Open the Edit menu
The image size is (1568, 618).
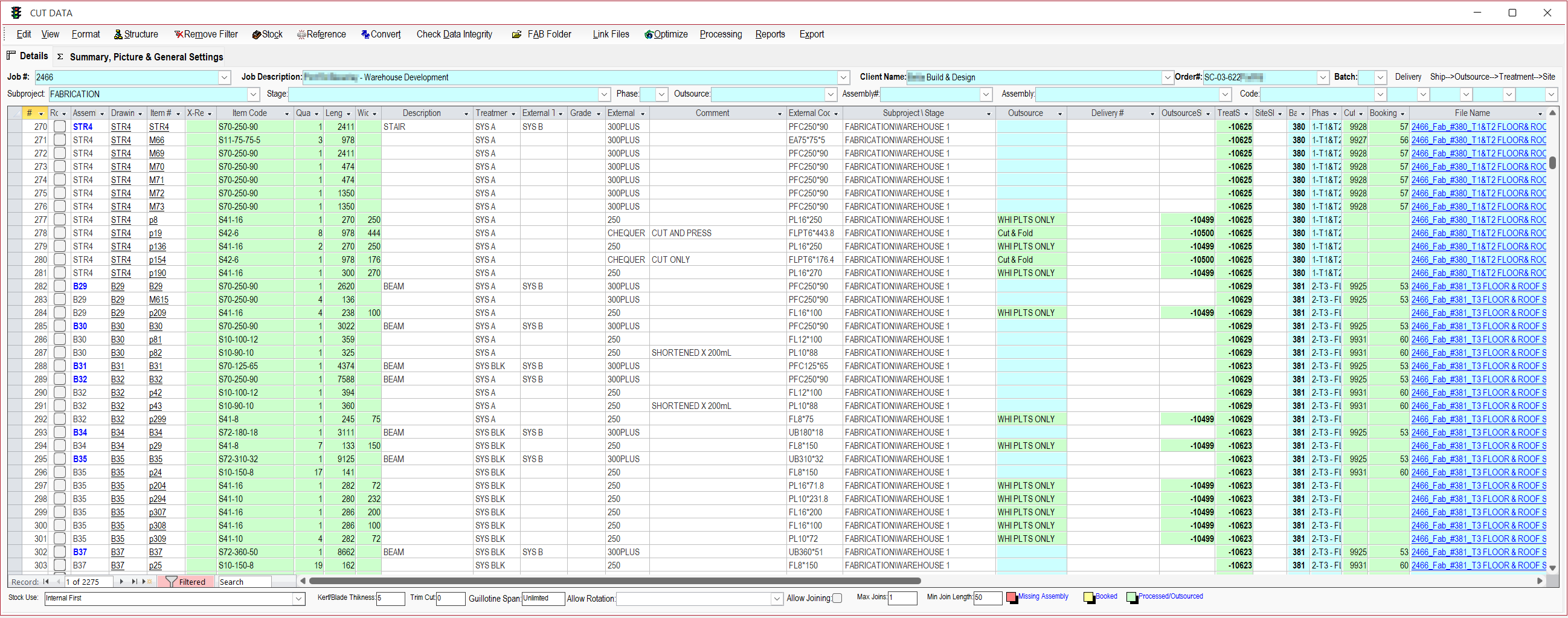point(24,34)
